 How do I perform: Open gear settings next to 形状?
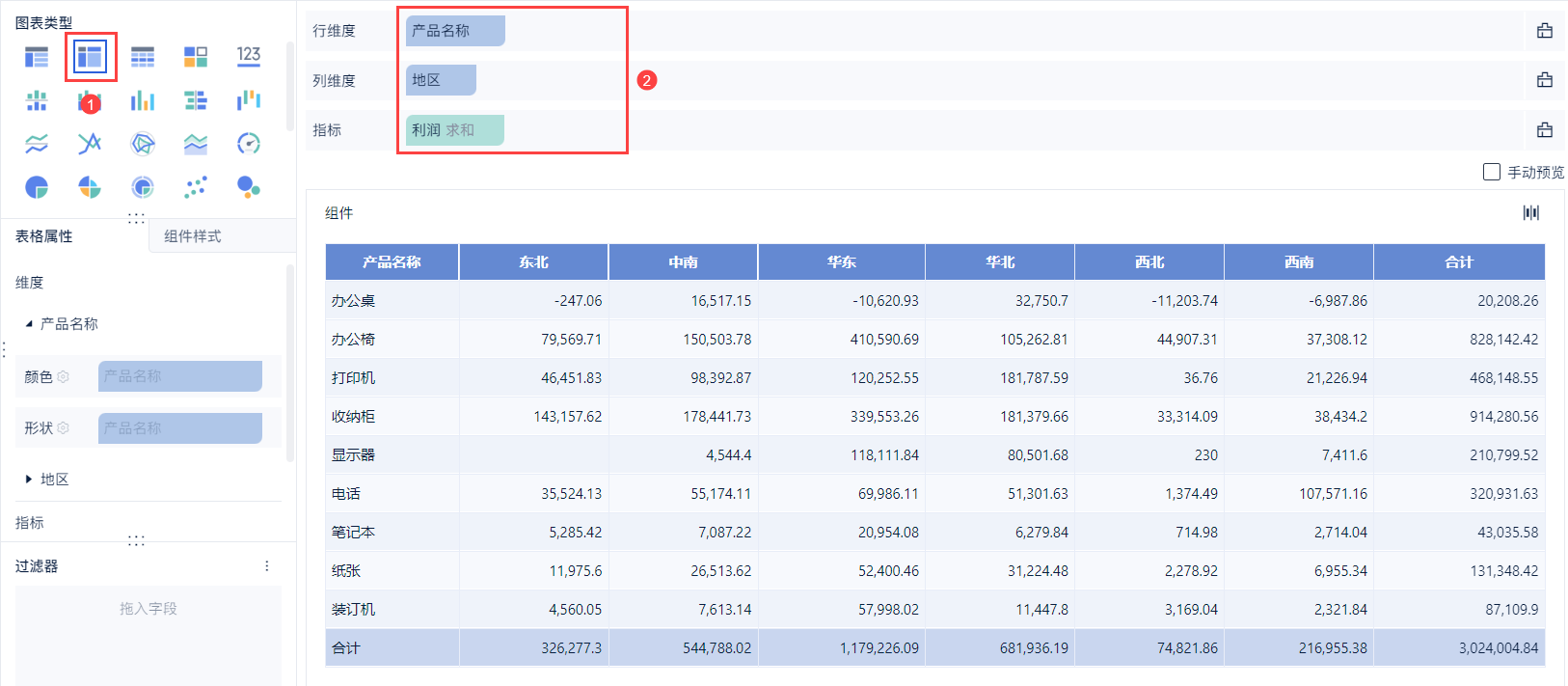pos(64,427)
